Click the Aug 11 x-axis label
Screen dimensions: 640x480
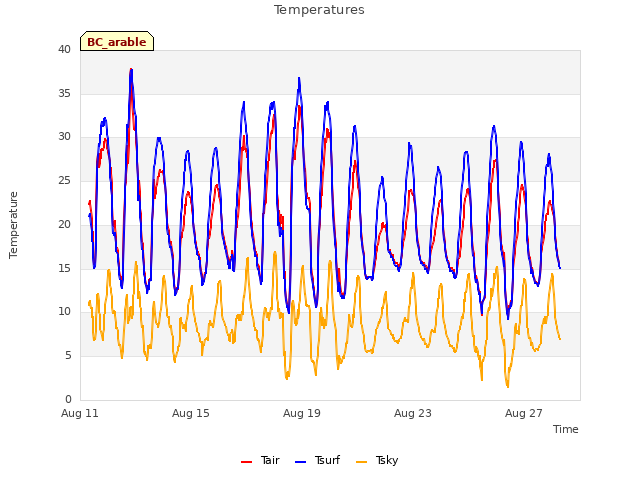point(80,413)
